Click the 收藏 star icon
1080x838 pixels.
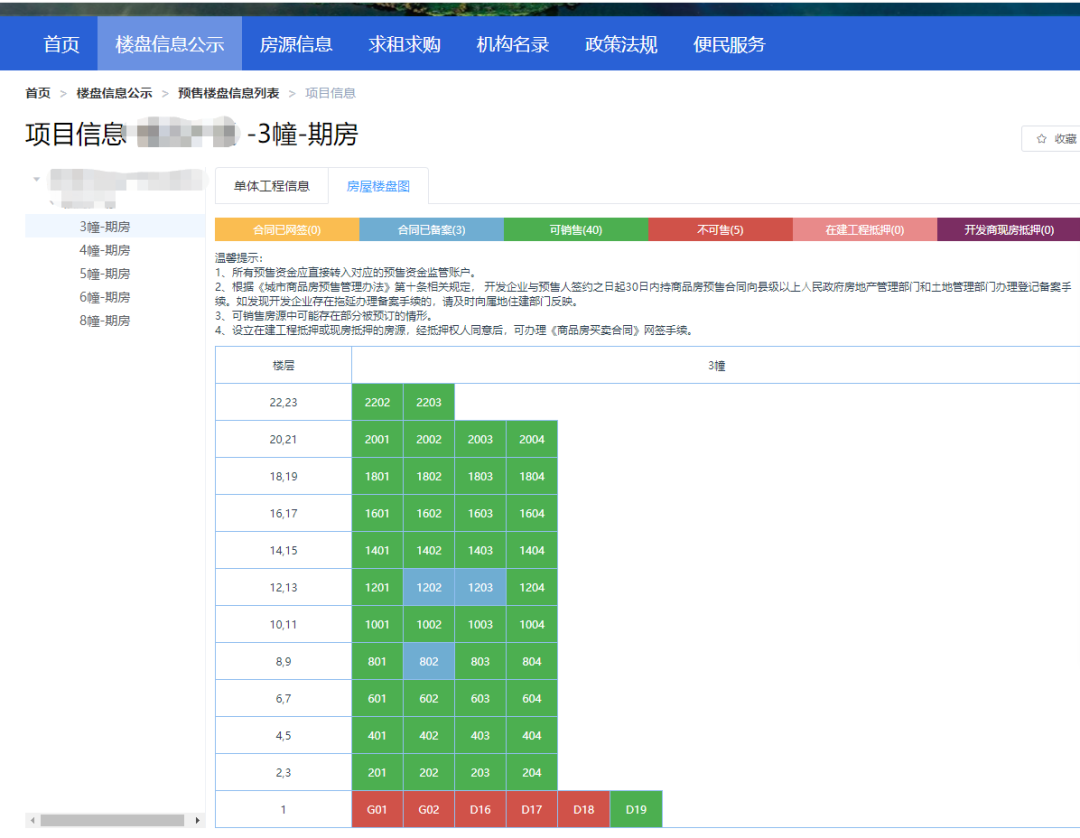pos(1041,138)
